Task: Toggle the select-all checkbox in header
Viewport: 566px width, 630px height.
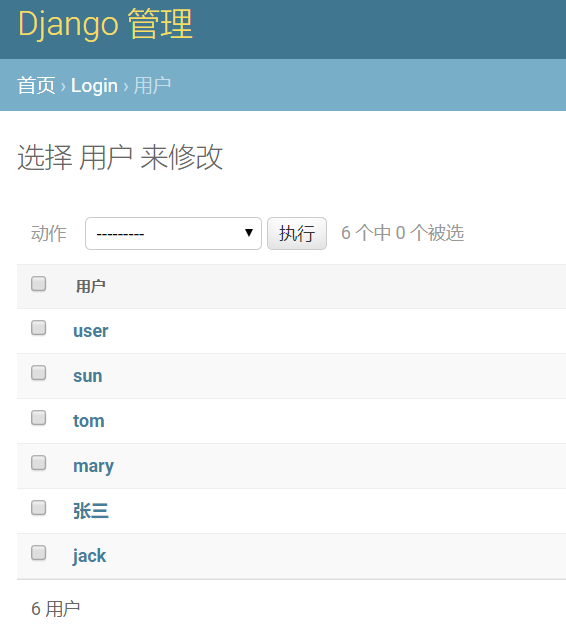Action: click(39, 284)
